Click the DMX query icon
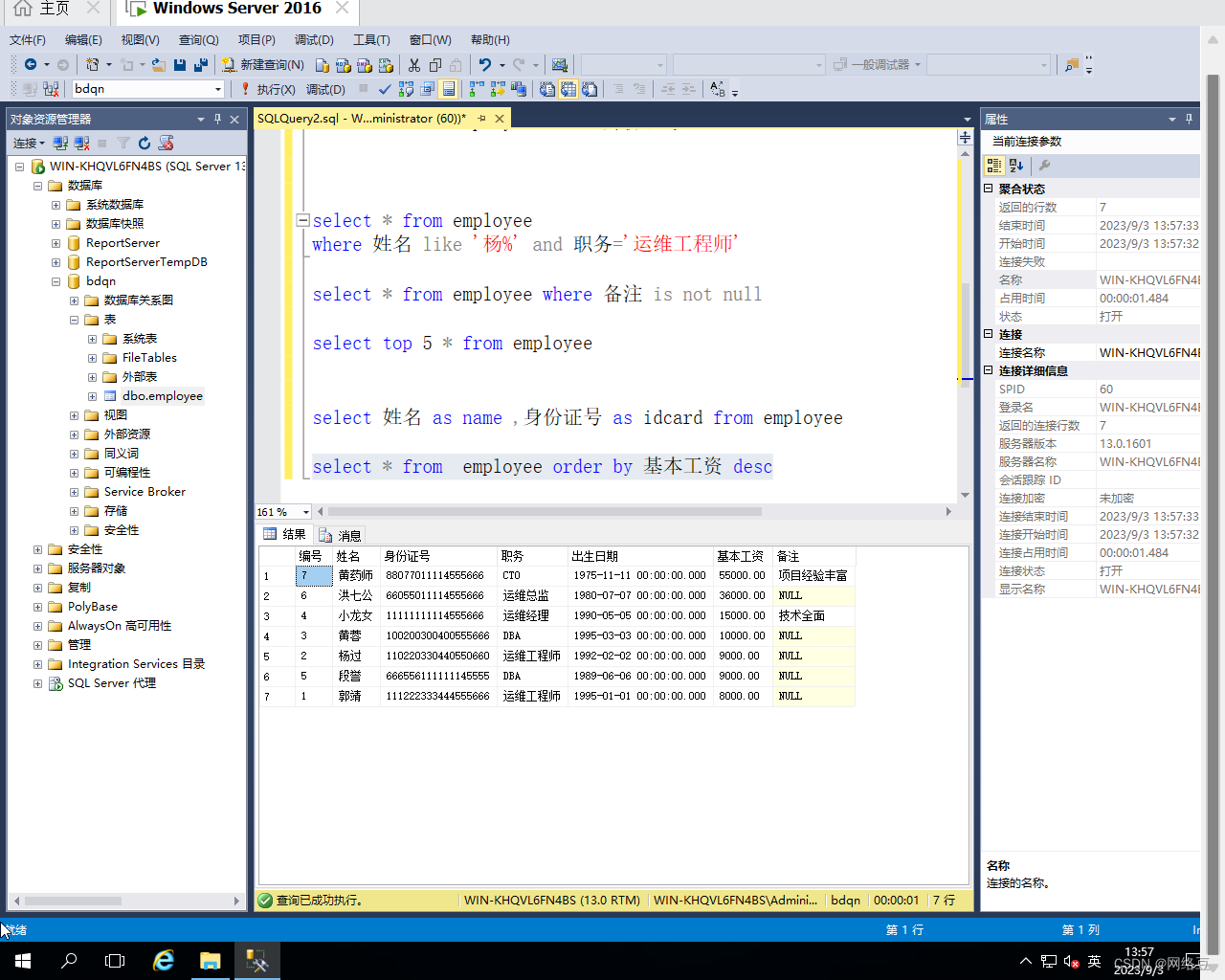Image resolution: width=1225 pixels, height=980 pixels. pos(365,64)
